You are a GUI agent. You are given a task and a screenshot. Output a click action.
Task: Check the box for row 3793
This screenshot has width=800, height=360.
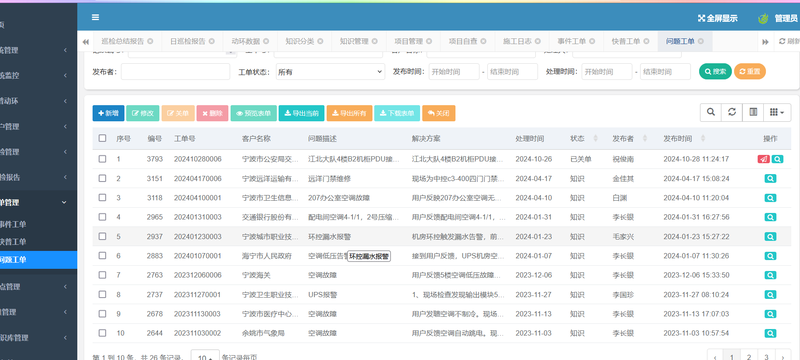[103, 159]
